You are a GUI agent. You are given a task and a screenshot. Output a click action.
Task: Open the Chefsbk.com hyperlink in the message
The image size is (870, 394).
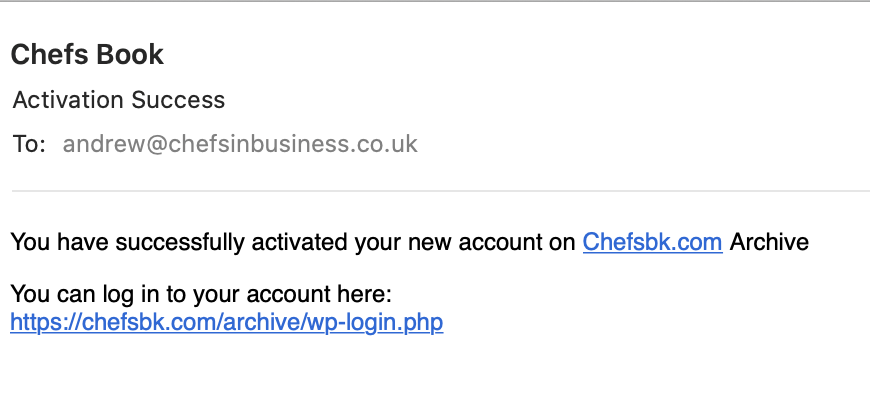[x=652, y=243]
